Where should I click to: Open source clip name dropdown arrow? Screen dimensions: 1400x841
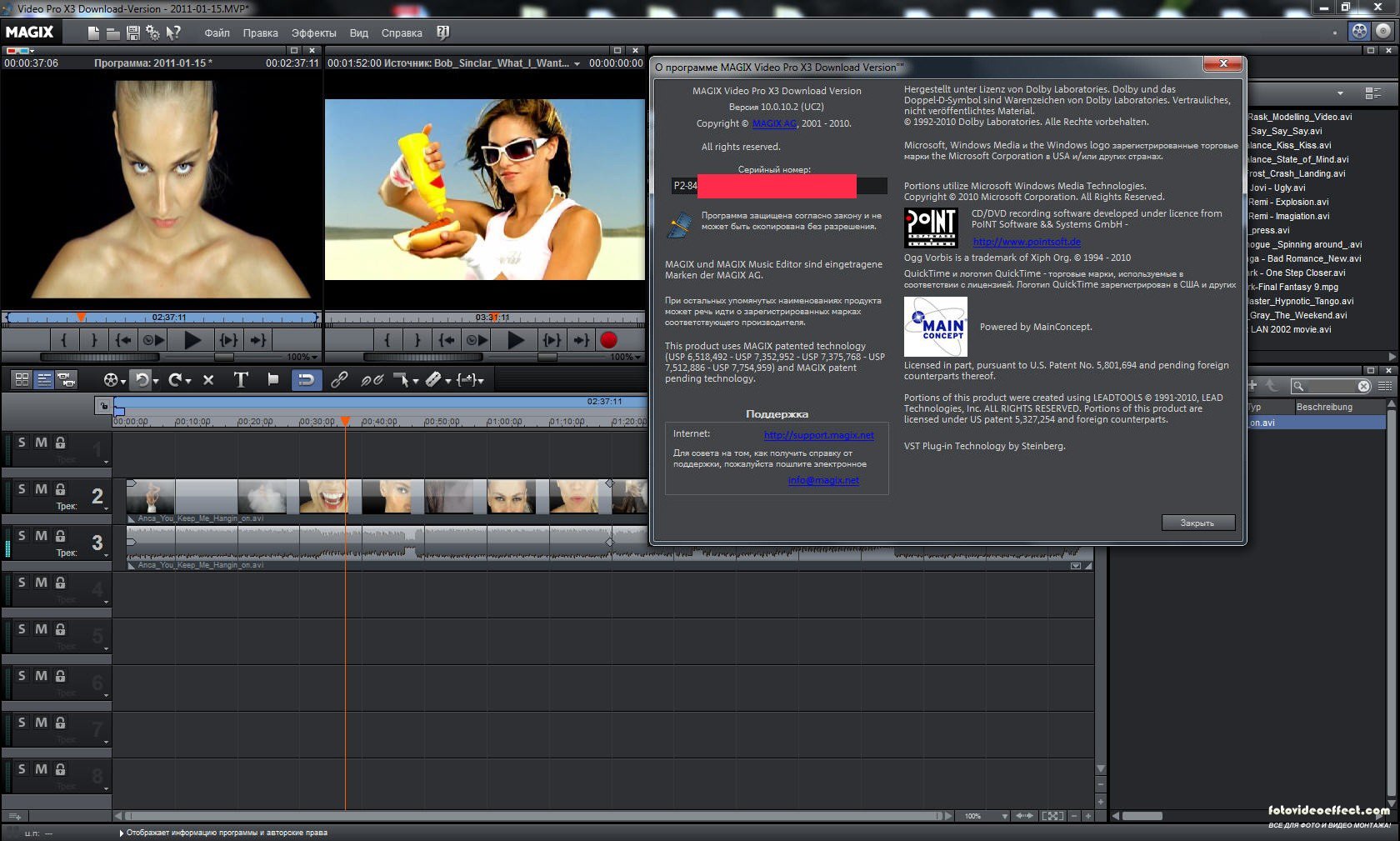point(577,64)
